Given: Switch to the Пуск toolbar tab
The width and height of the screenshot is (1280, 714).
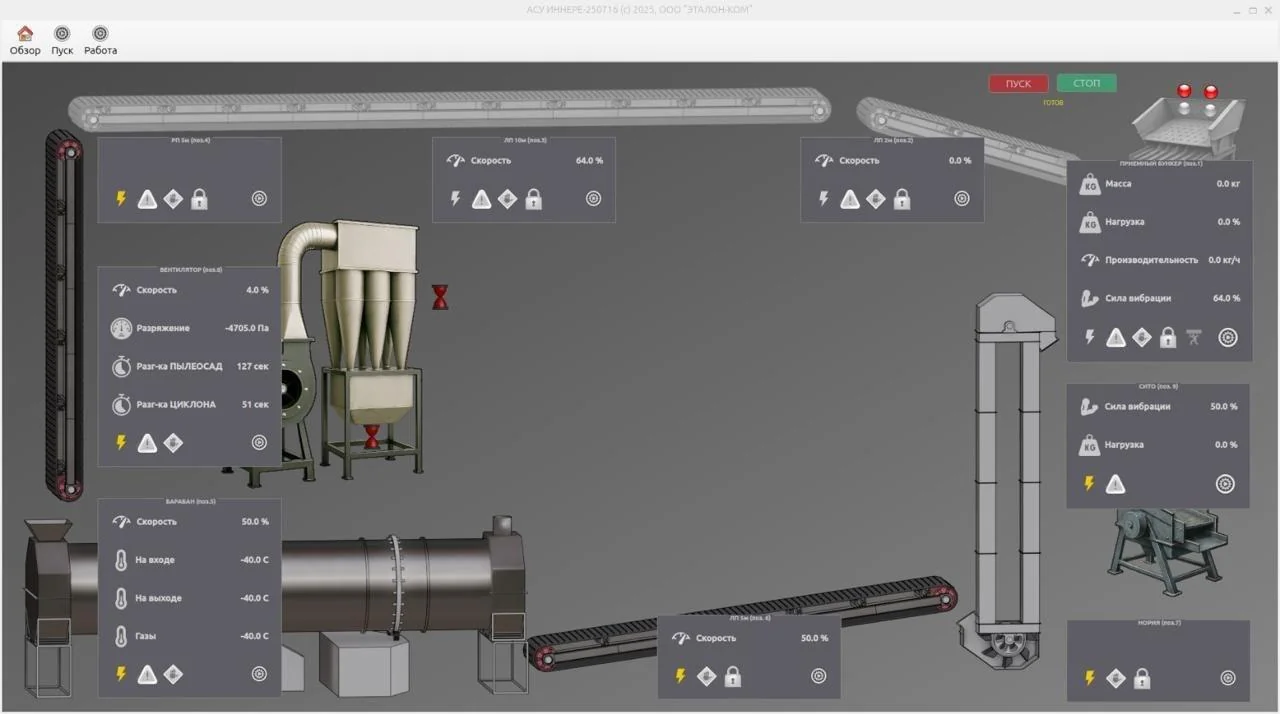Looking at the screenshot, I should [62, 41].
